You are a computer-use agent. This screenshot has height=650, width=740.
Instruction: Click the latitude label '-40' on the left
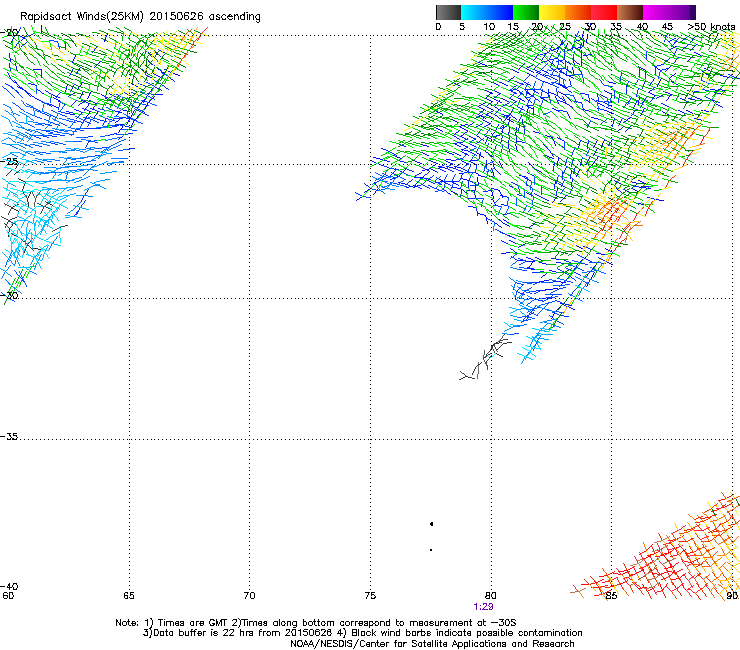click(9, 587)
